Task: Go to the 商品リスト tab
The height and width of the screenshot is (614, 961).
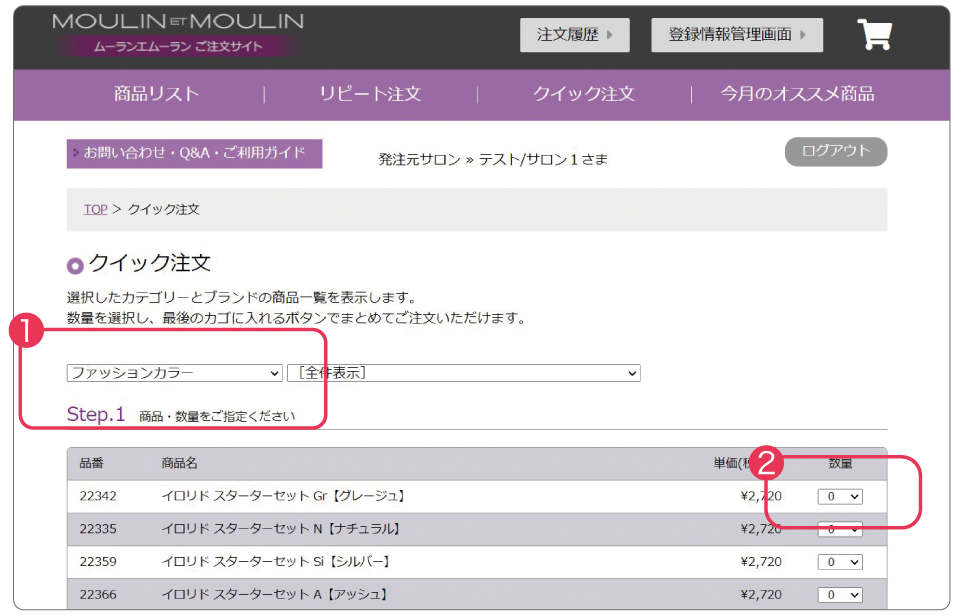Action: point(156,94)
